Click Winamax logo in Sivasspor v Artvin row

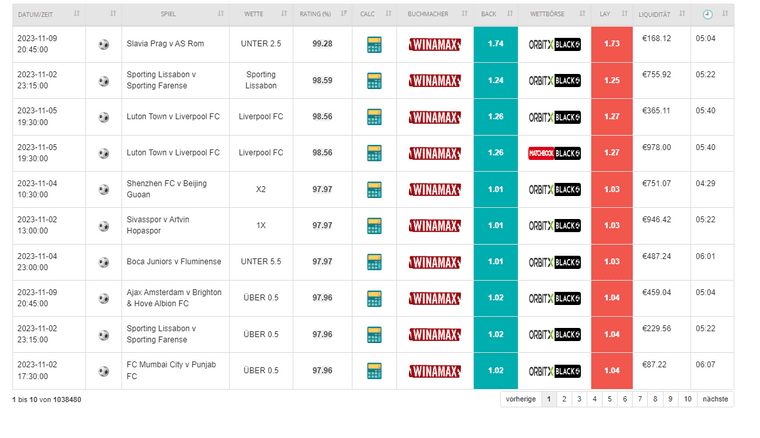pyautogui.click(x=435, y=226)
